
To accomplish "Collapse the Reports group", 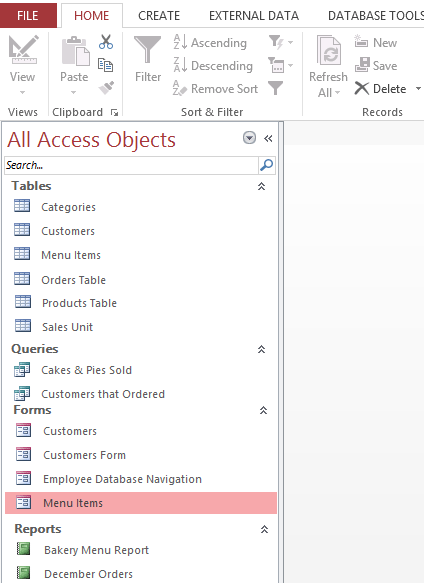I will 264,529.
